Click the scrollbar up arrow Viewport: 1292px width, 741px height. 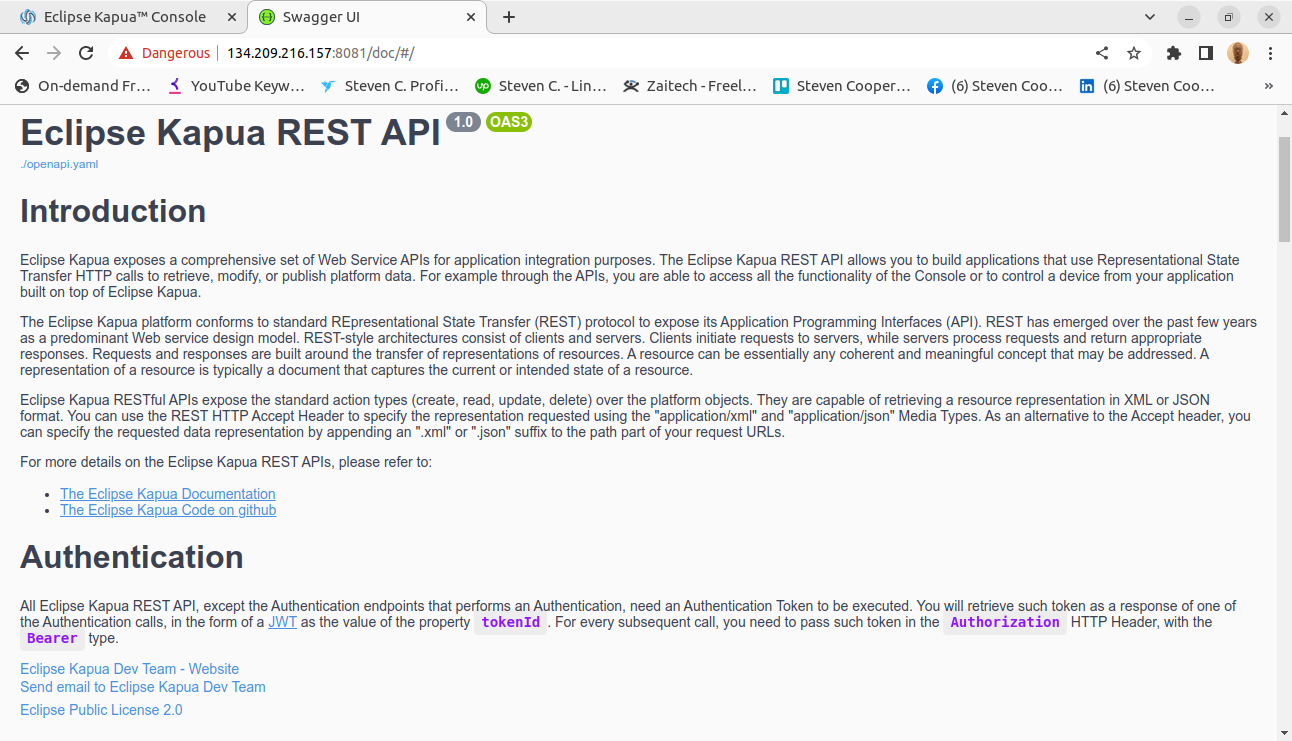pos(1285,112)
